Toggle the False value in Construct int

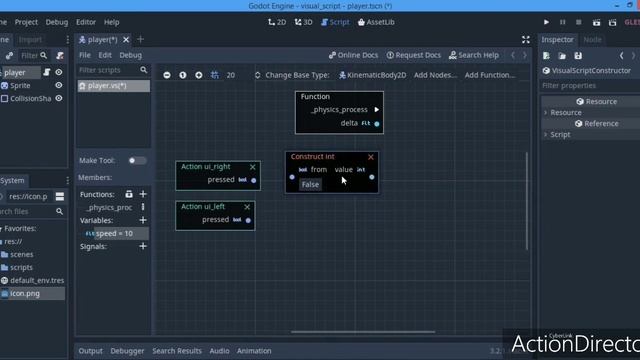[310, 184]
